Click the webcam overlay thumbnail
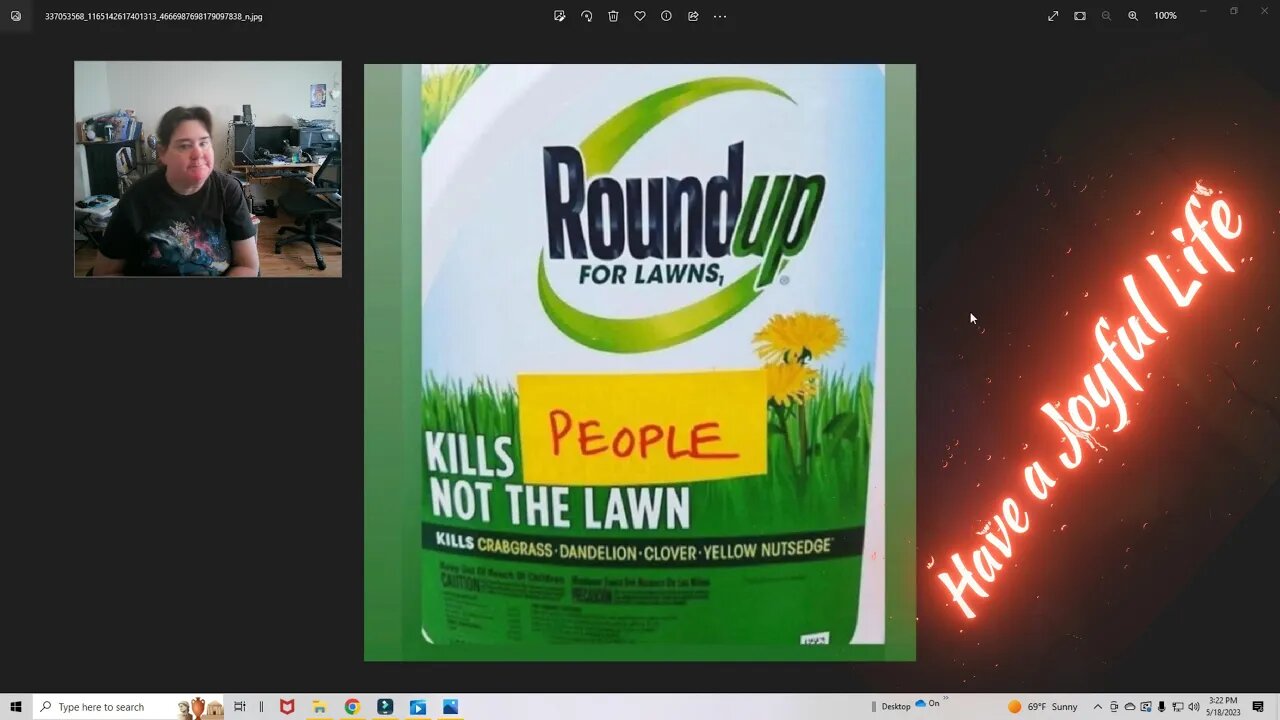 click(208, 169)
